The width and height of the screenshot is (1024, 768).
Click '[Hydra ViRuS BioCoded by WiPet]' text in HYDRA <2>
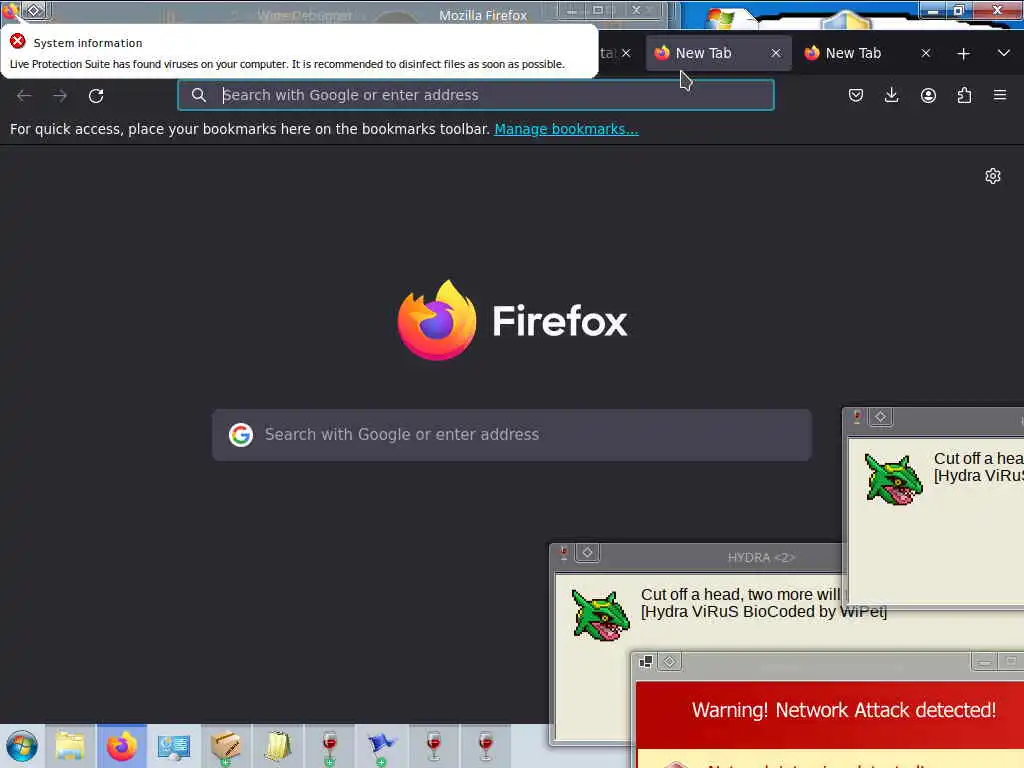click(x=763, y=612)
